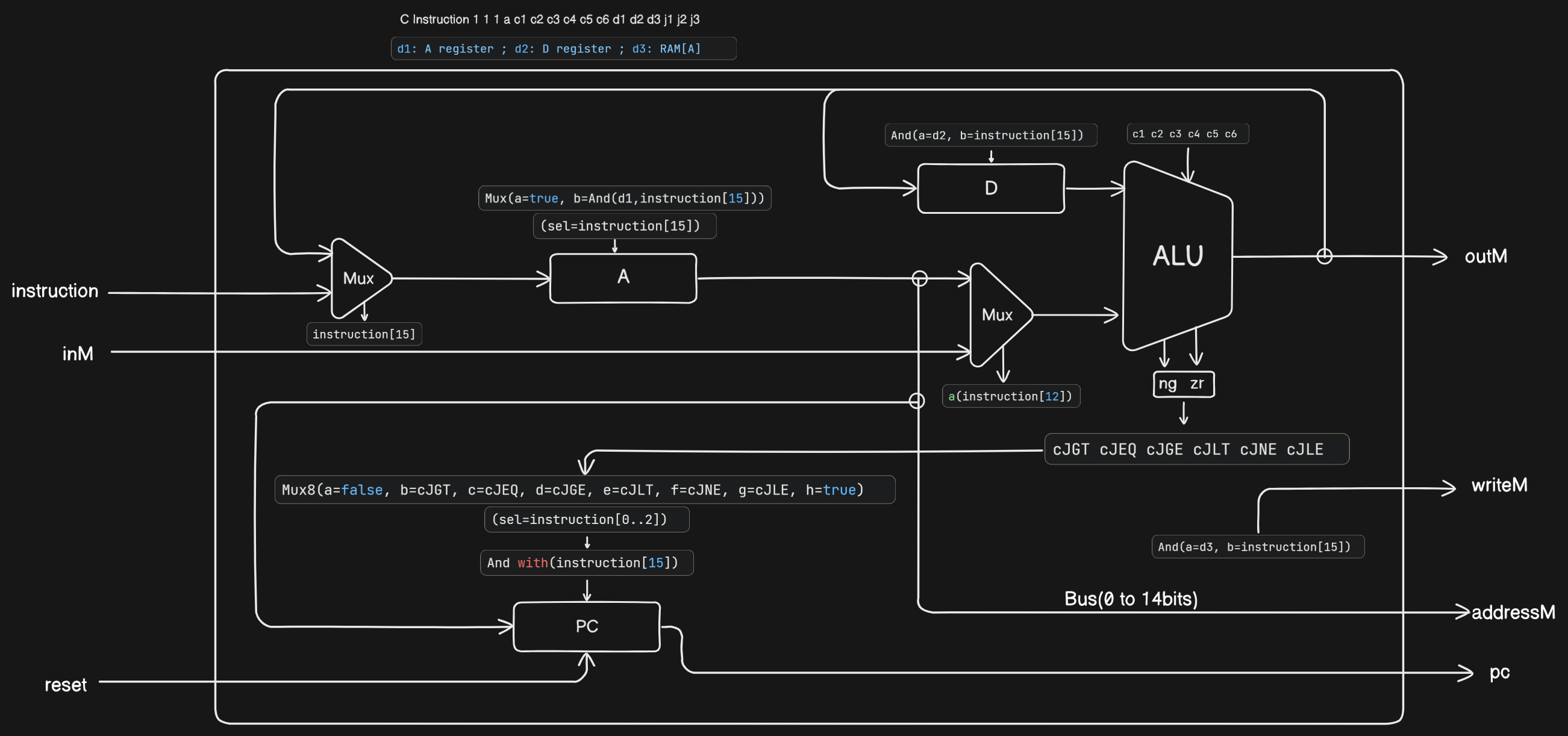Click the a(instruction[12]) selector label
Screen dimensions: 1568x736
[1010, 396]
